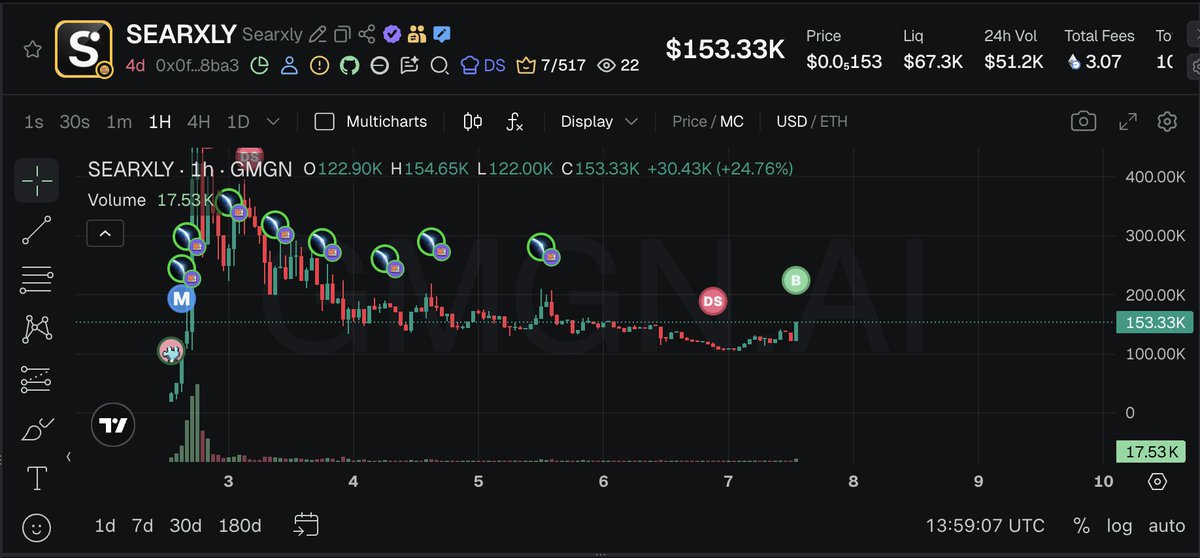Click the red DS marker near 7

[712, 301]
